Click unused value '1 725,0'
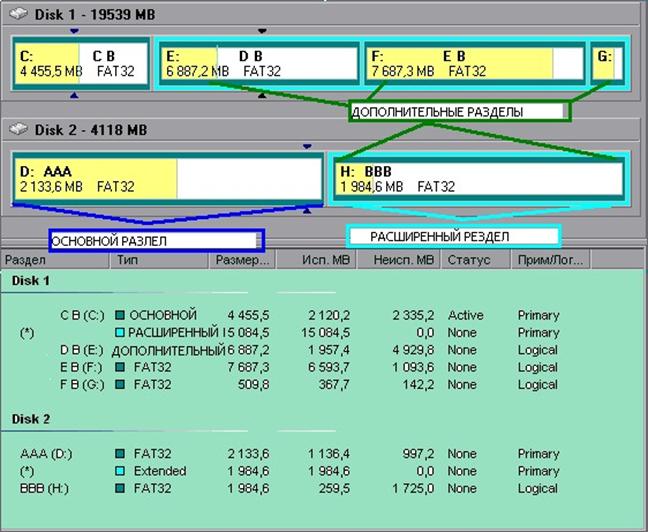648x532 pixels. click(413, 488)
